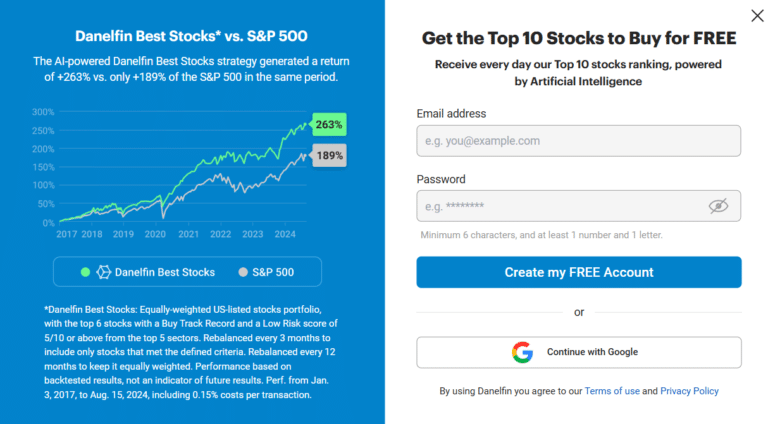Screen dimensions: 768x424
Task: Open the Terms of use link
Action: coord(612,391)
